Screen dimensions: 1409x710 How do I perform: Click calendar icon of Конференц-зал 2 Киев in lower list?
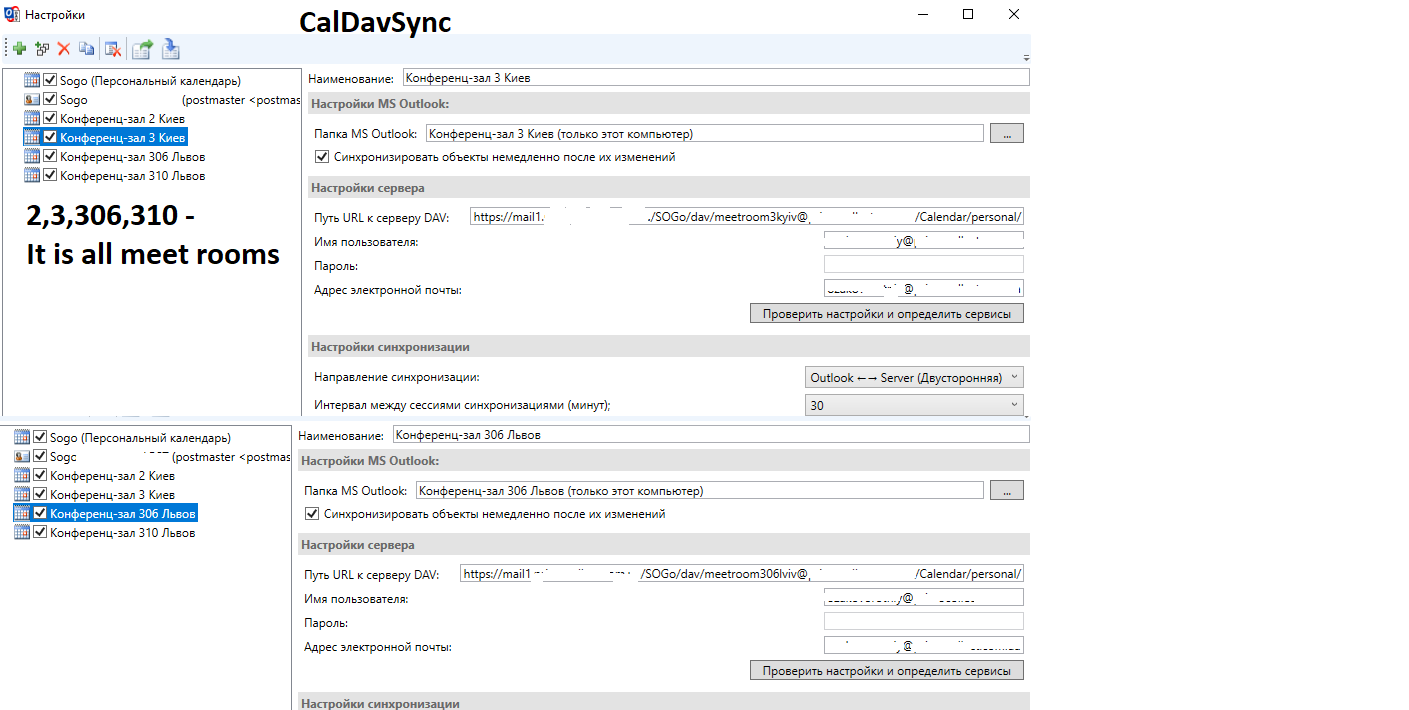click(x=22, y=475)
